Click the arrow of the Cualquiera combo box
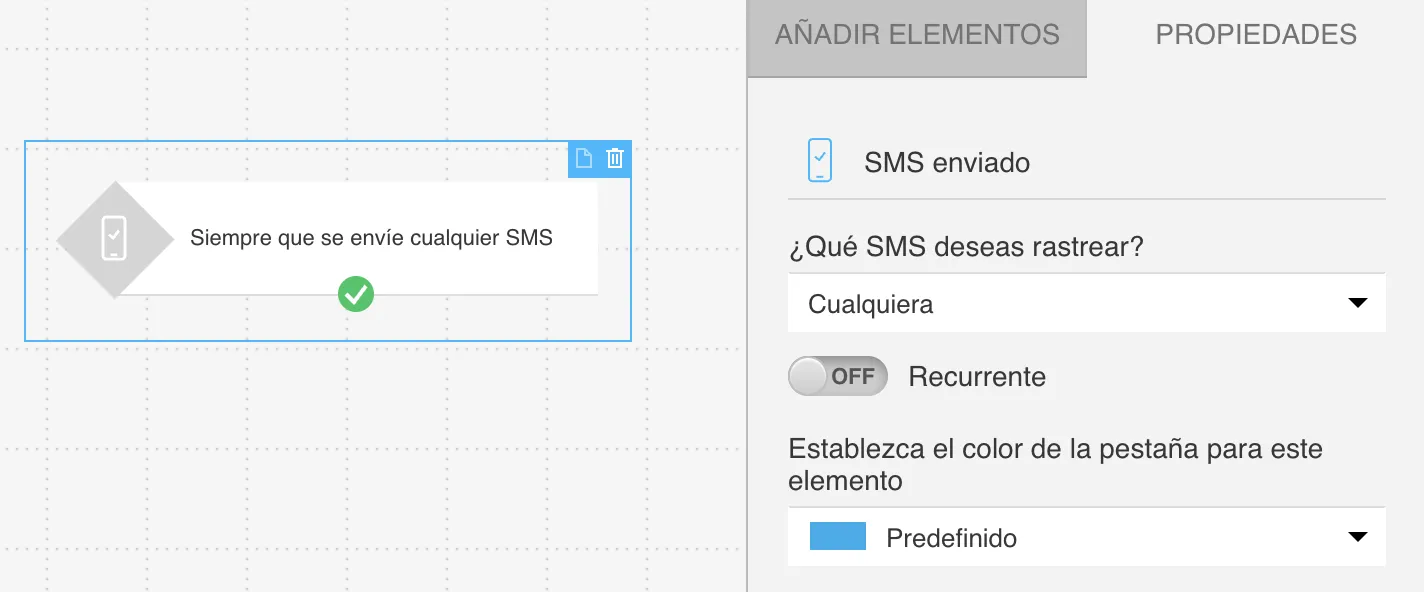 1357,303
